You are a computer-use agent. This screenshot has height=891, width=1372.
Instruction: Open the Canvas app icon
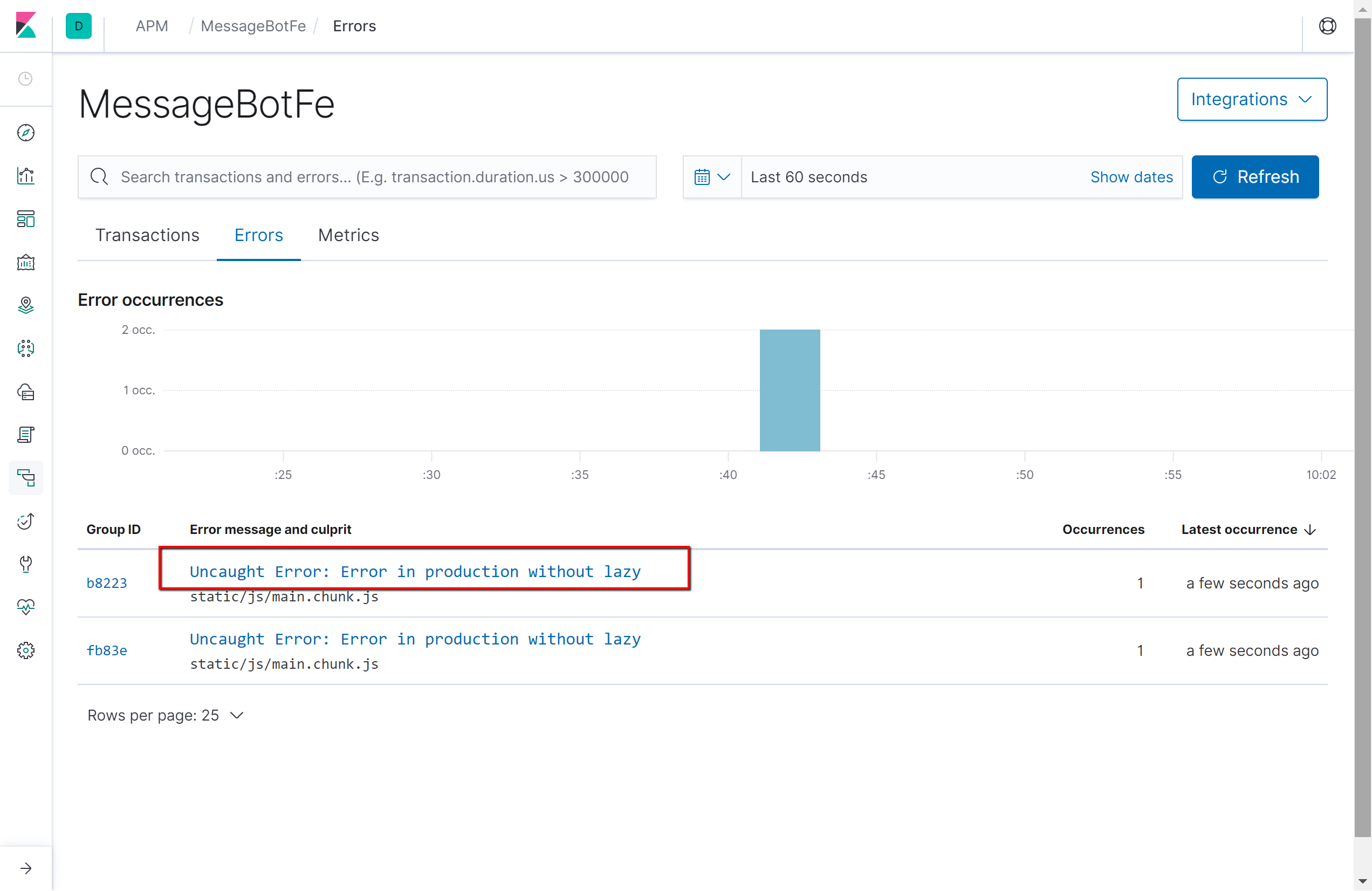point(26,262)
